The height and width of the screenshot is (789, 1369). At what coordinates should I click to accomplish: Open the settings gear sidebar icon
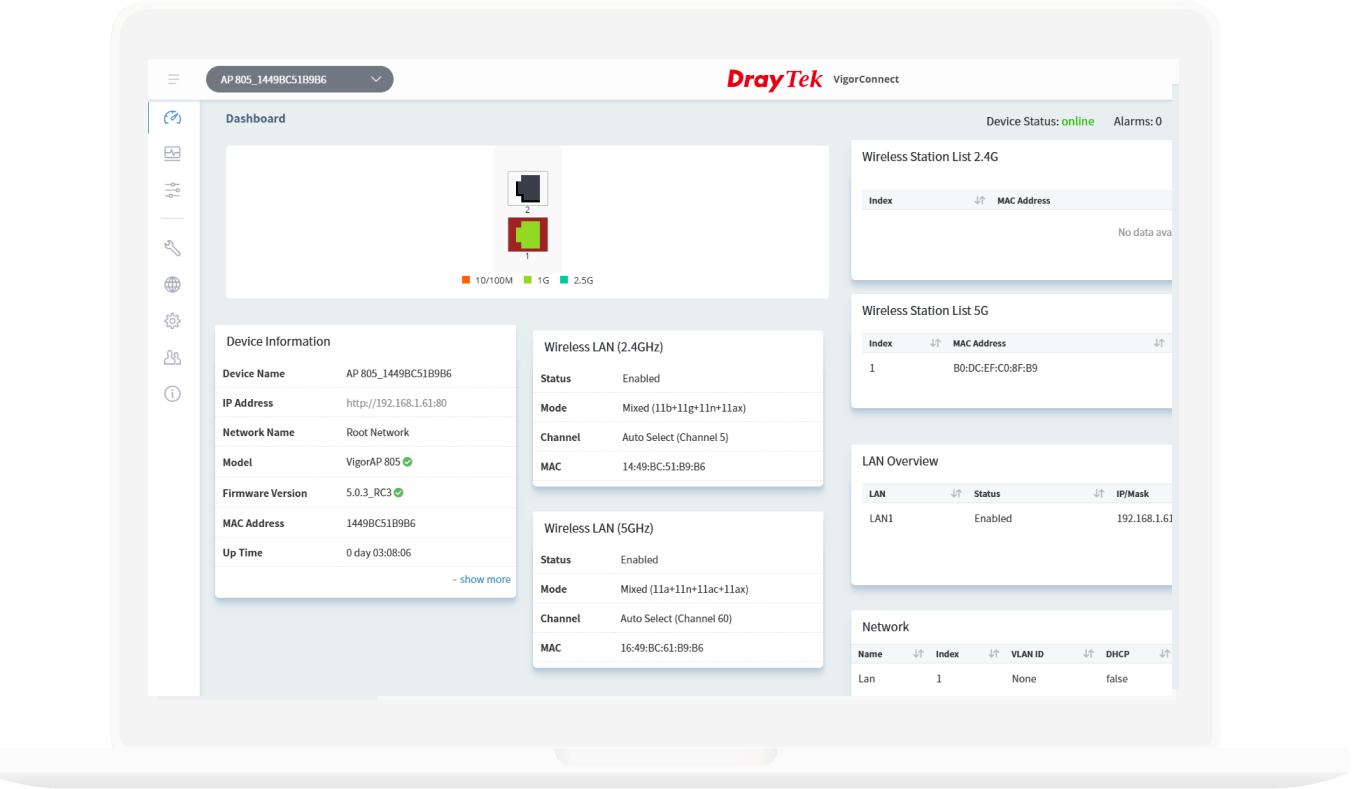click(x=172, y=321)
